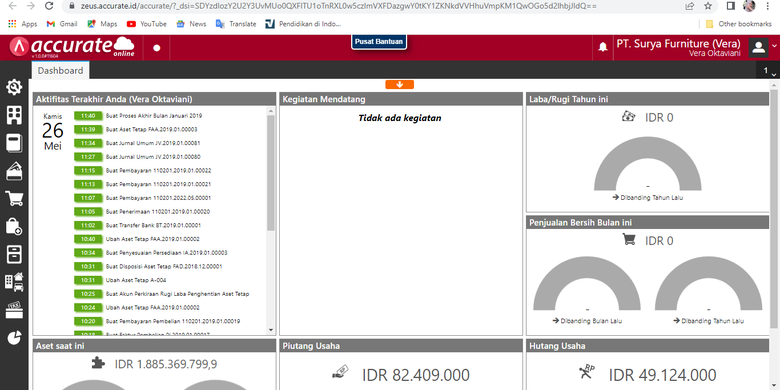Click the dashboard main vertical scrollbar
780x390 pixels.
click(x=774, y=209)
